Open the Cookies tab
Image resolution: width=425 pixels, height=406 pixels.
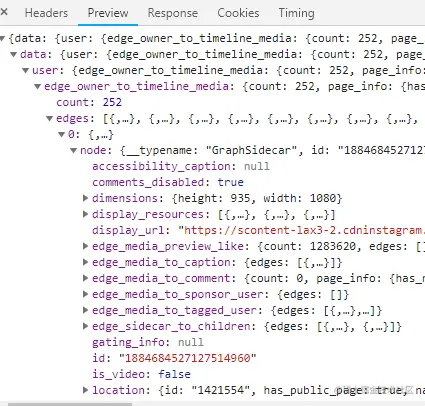(x=238, y=13)
